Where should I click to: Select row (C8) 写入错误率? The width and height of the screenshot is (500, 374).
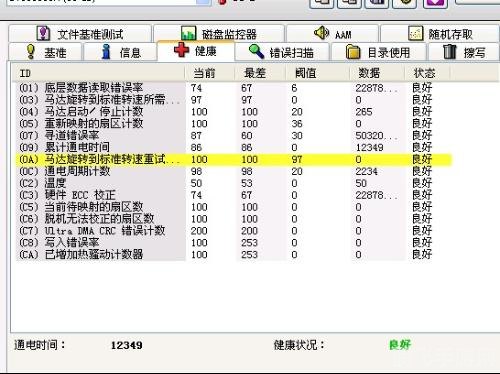click(233, 243)
